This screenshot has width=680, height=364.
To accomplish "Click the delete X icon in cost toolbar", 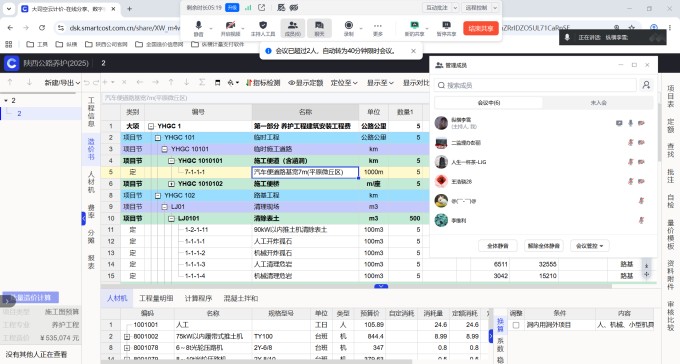I will pos(124,82).
